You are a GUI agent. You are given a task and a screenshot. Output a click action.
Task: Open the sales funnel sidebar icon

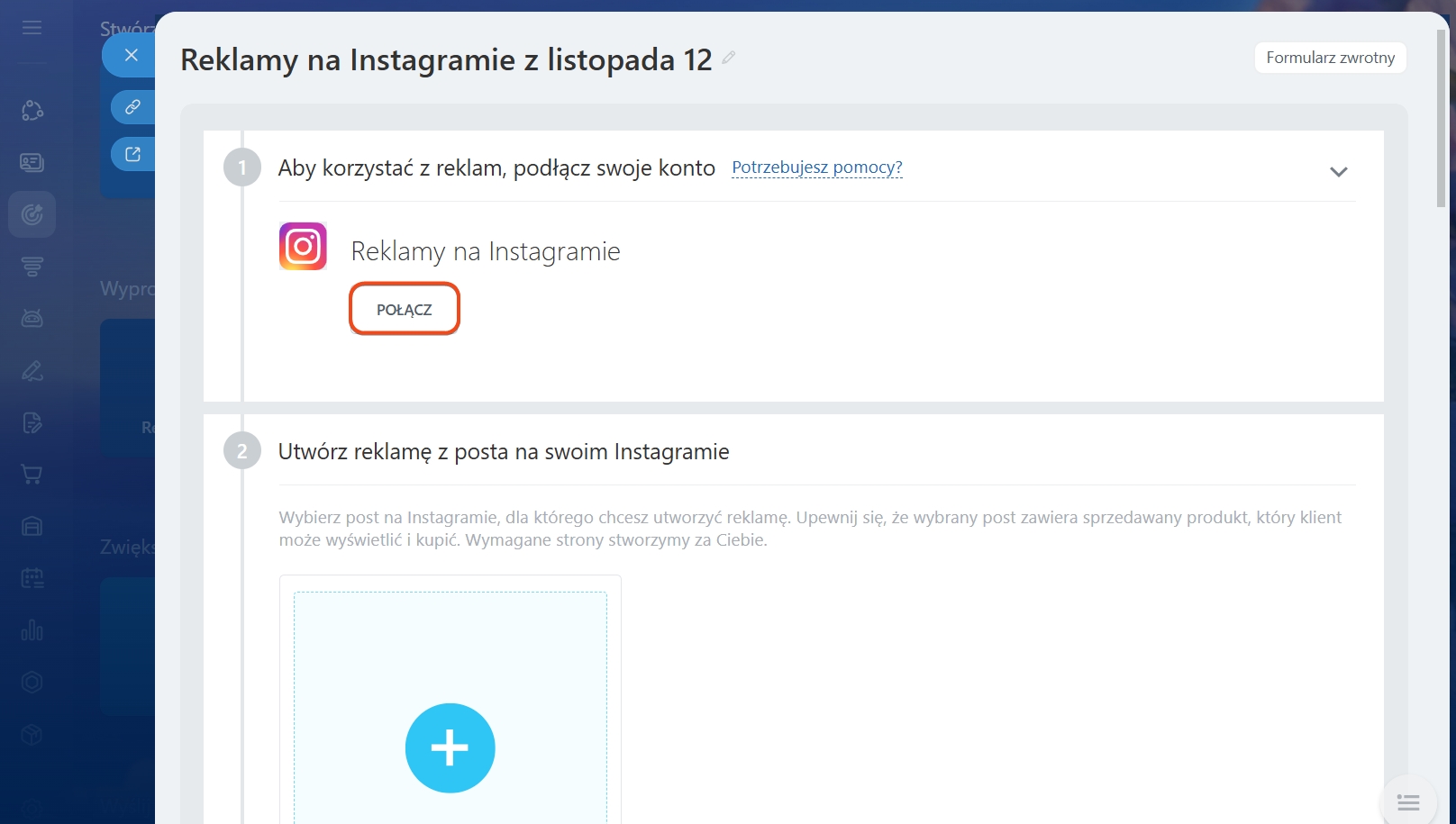(32, 267)
